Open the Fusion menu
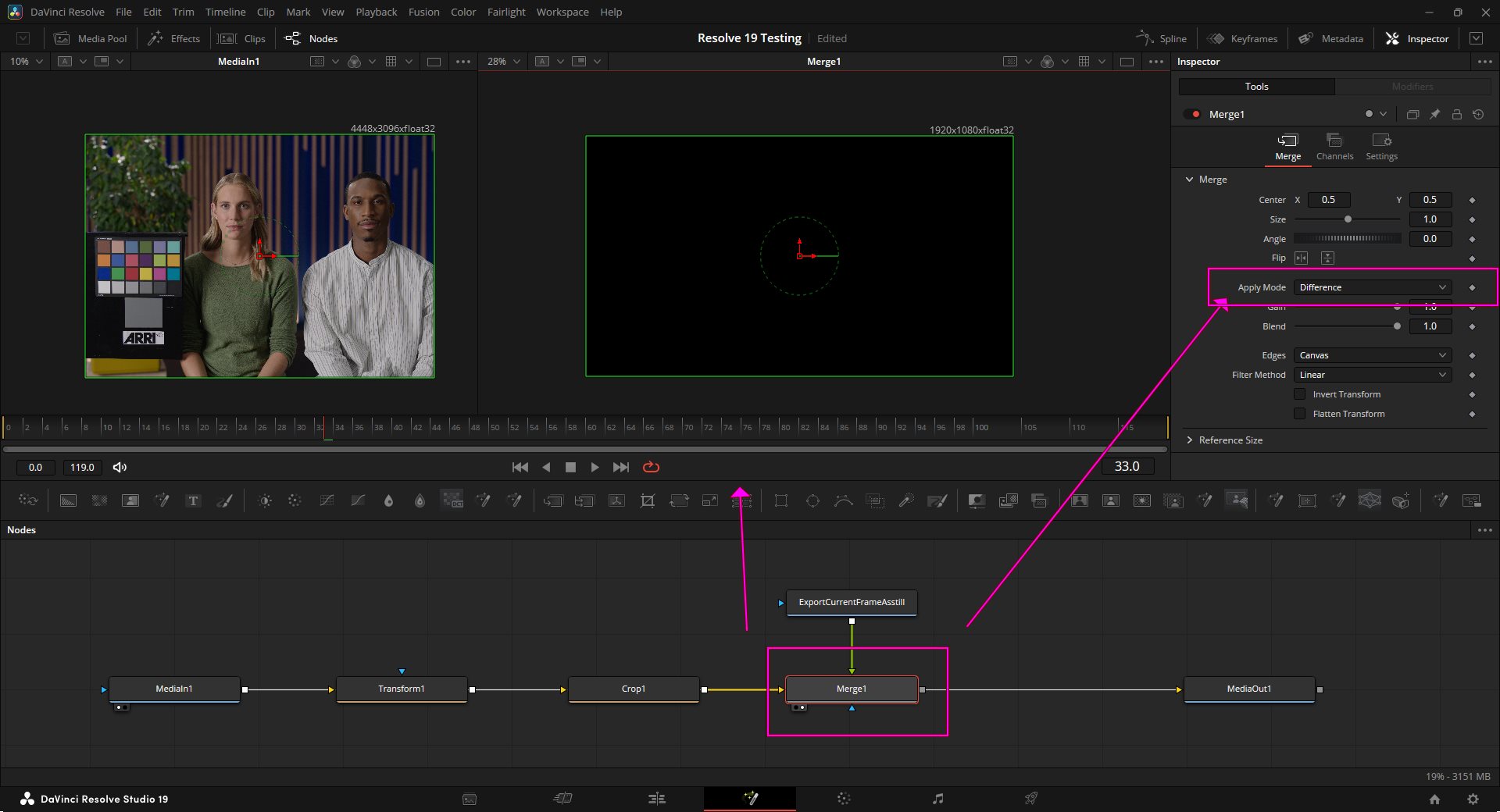This screenshot has height=812, width=1500. (x=423, y=12)
